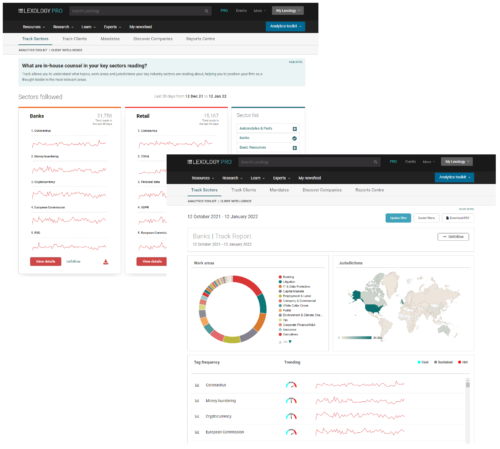Open Learn dropdown in back window
Screen dimensions: 500x449
89,27
